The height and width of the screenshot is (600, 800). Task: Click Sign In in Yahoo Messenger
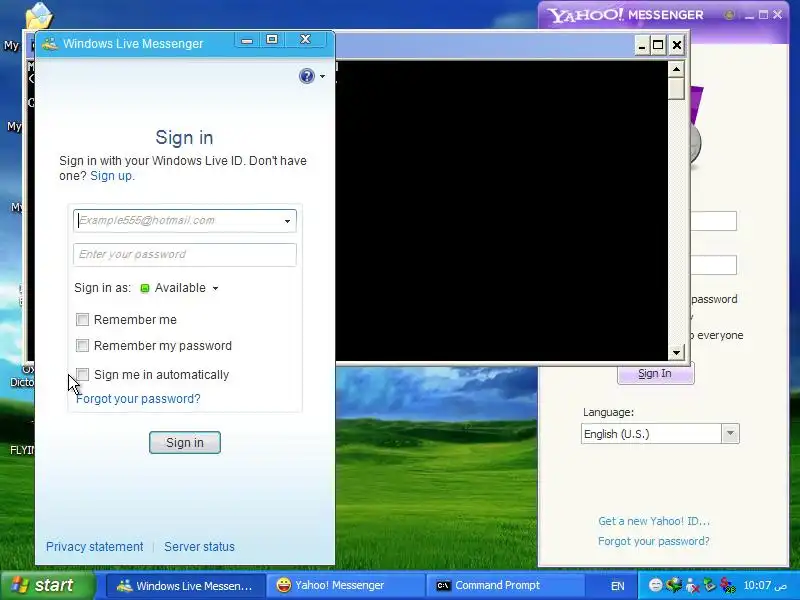point(656,373)
